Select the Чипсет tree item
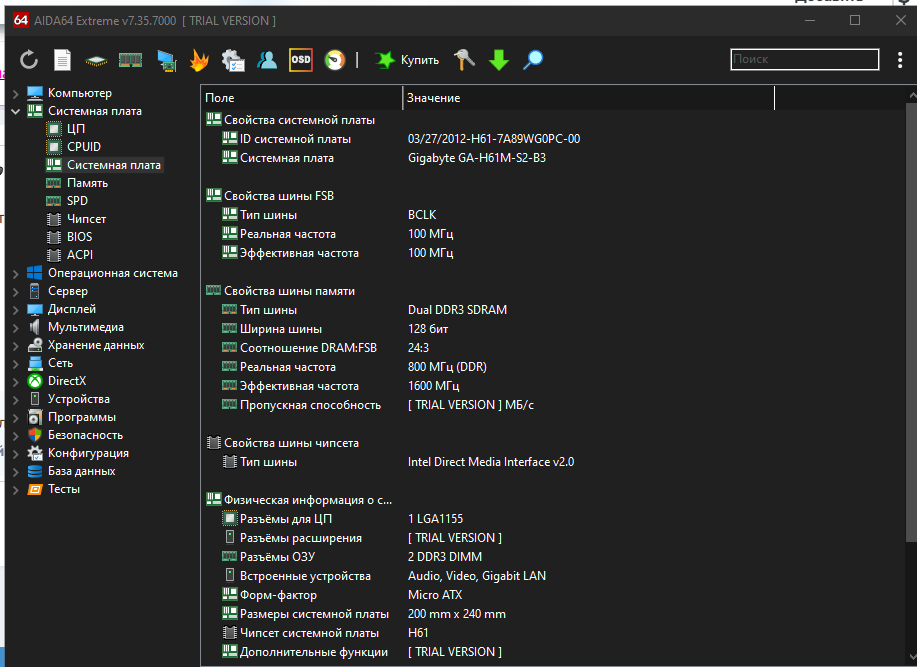 86,219
